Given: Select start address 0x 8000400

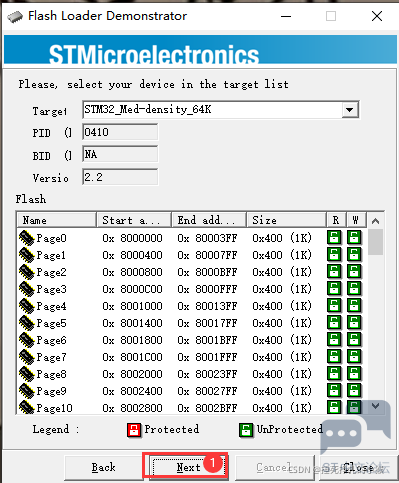Looking at the screenshot, I should point(132,255).
